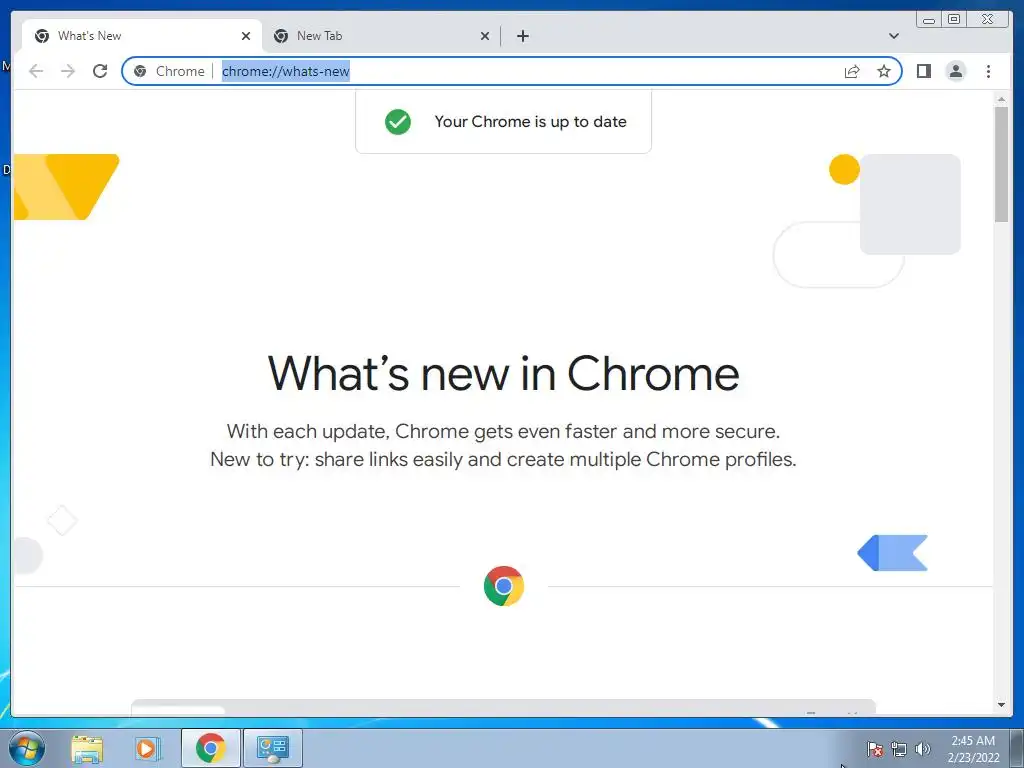Viewport: 1024px width, 768px height.
Task: Share this page via share icon
Action: 852,71
